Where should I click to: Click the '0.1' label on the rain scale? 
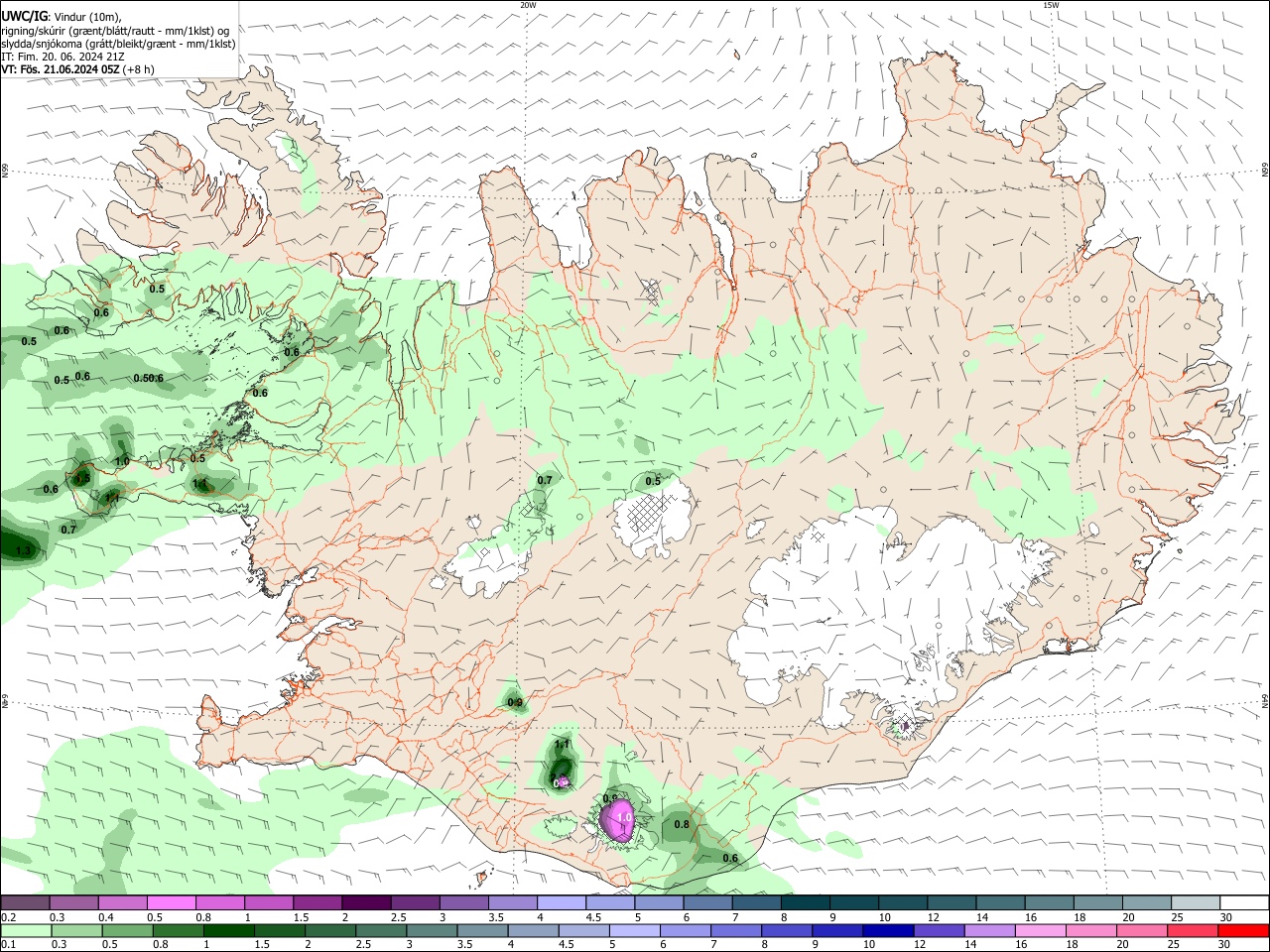point(8,944)
